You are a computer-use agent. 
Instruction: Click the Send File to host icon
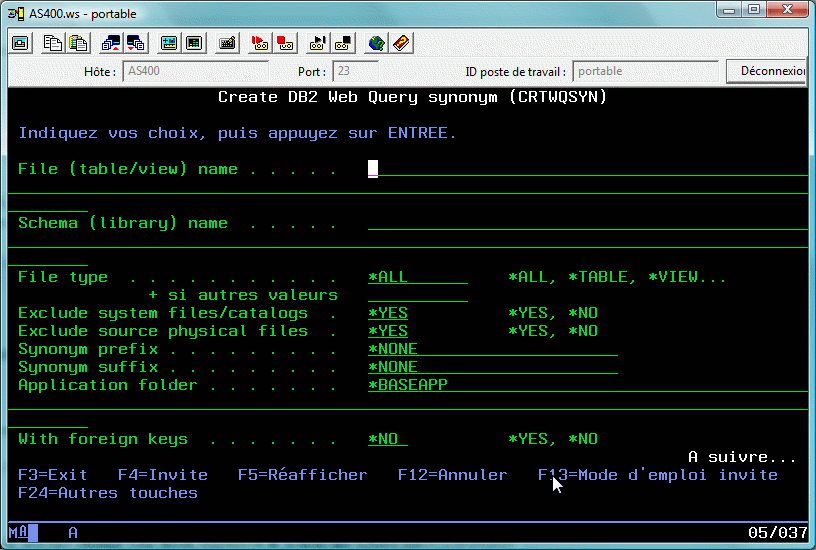click(x=111, y=43)
